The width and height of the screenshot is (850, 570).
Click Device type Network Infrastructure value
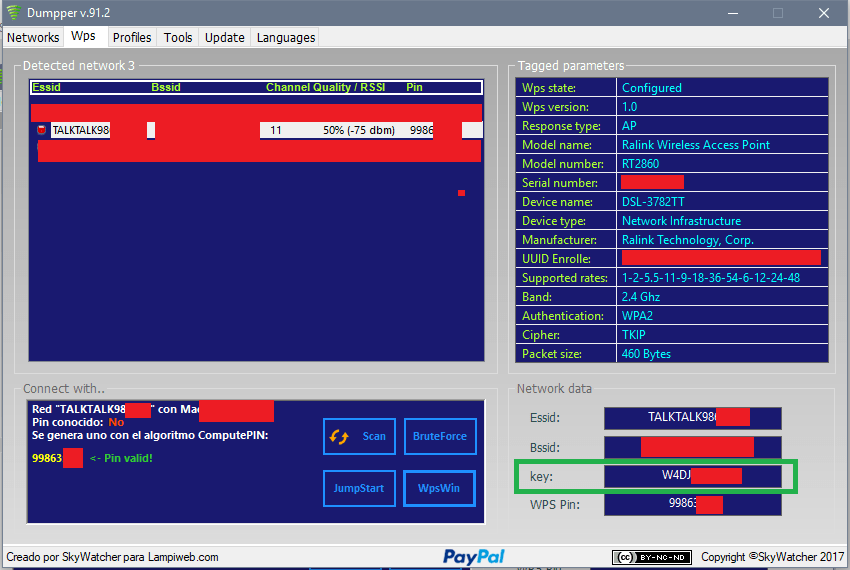coord(681,221)
